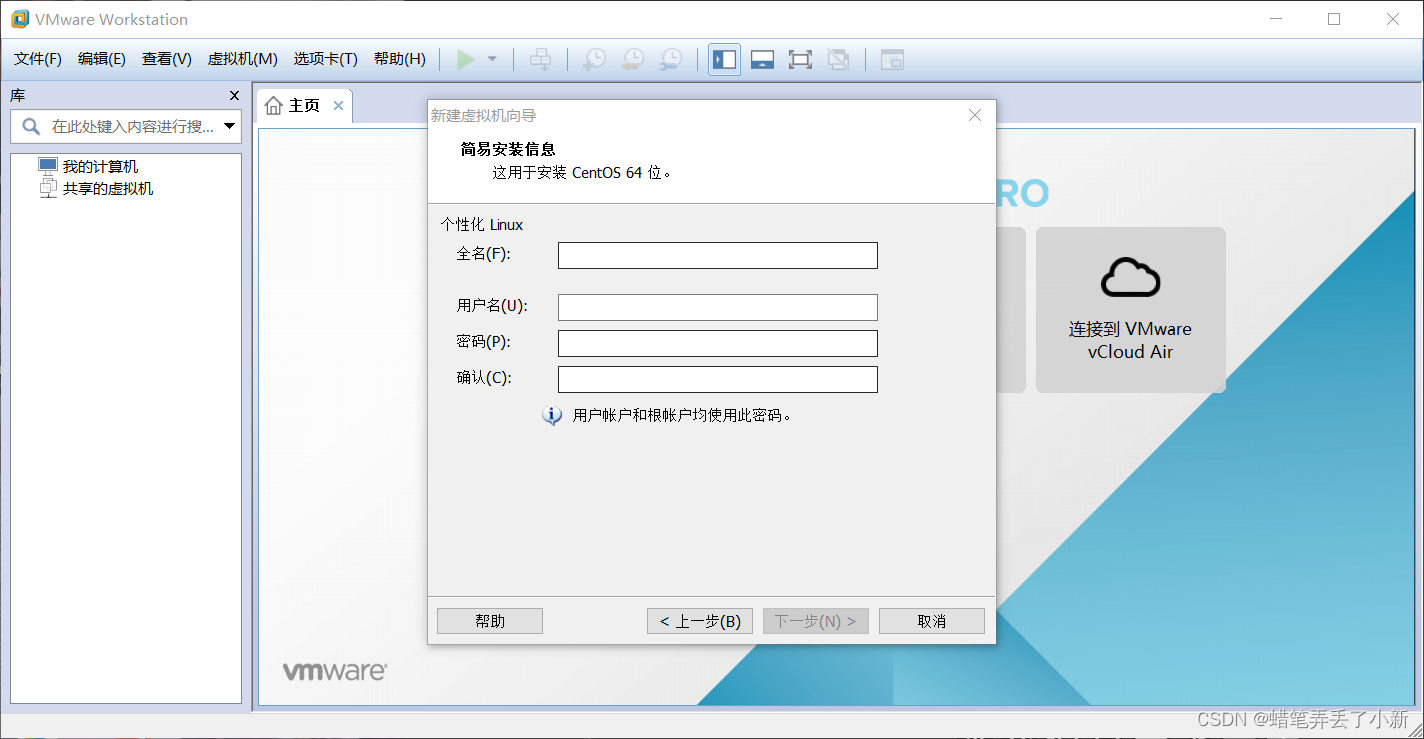Click the manage snapshots wrench icon
Image resolution: width=1424 pixels, height=739 pixels.
click(671, 60)
